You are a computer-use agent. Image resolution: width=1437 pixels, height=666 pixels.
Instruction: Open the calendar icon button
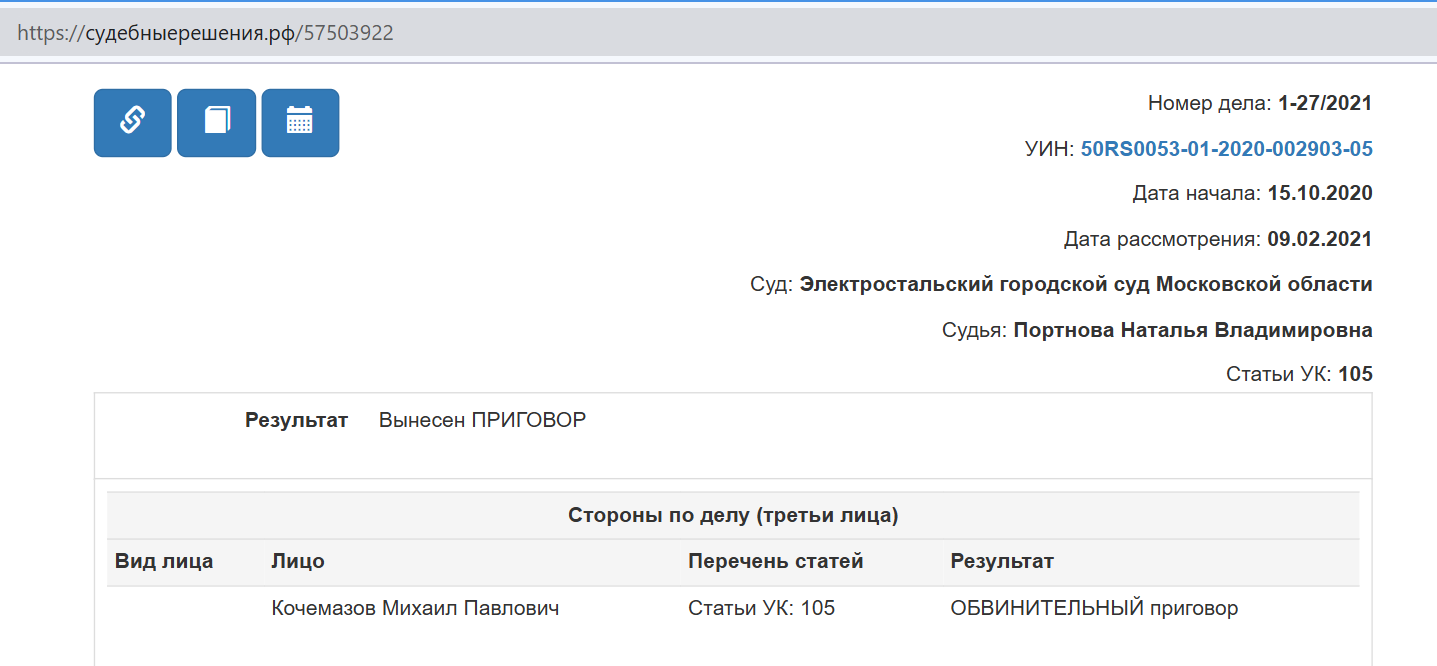pos(300,123)
